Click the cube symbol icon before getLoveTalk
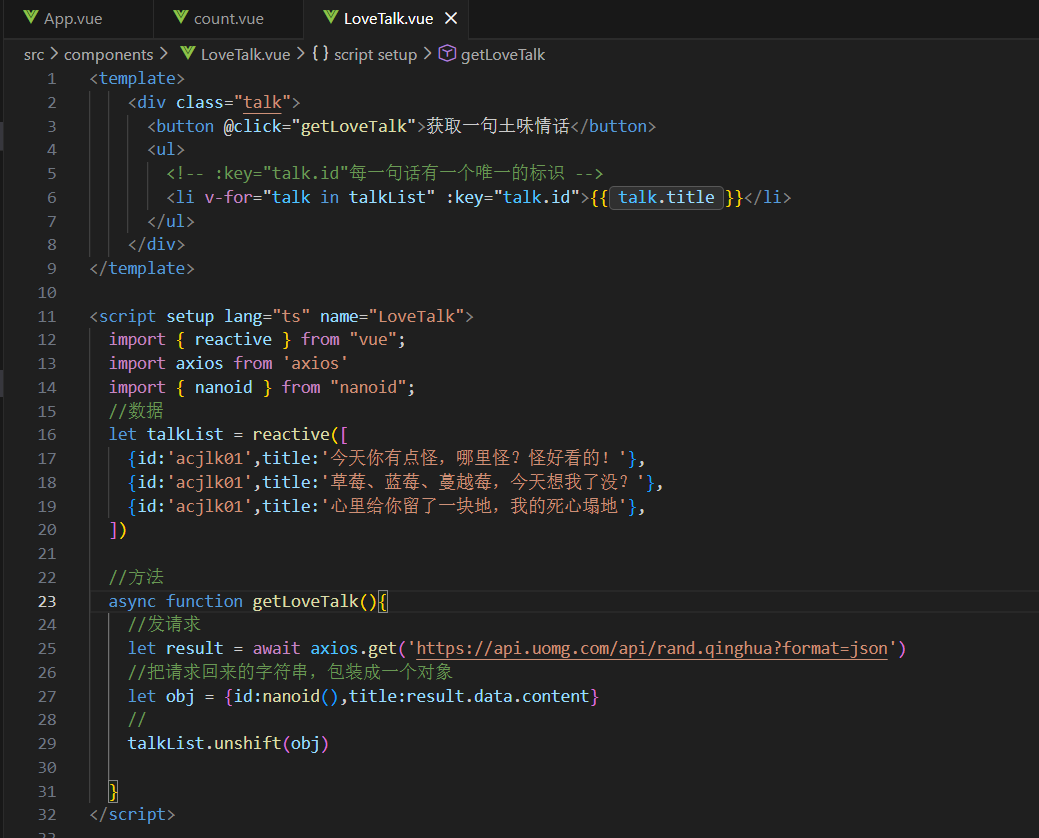The width and height of the screenshot is (1039, 838). click(447, 53)
